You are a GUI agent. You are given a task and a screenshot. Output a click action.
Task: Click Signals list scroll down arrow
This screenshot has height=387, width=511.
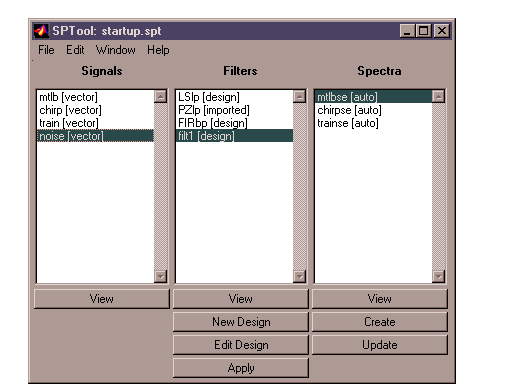click(161, 276)
